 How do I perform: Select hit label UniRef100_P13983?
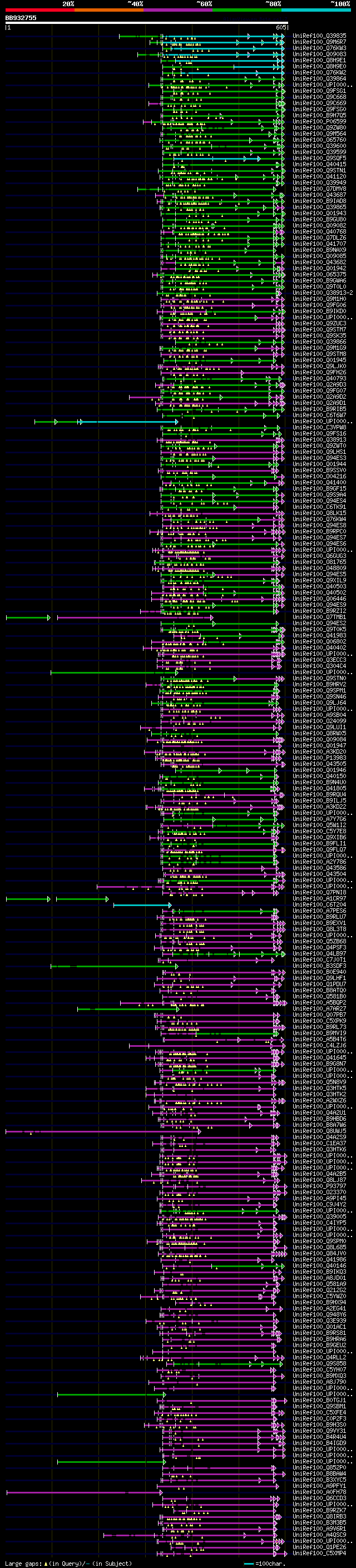pos(319,758)
